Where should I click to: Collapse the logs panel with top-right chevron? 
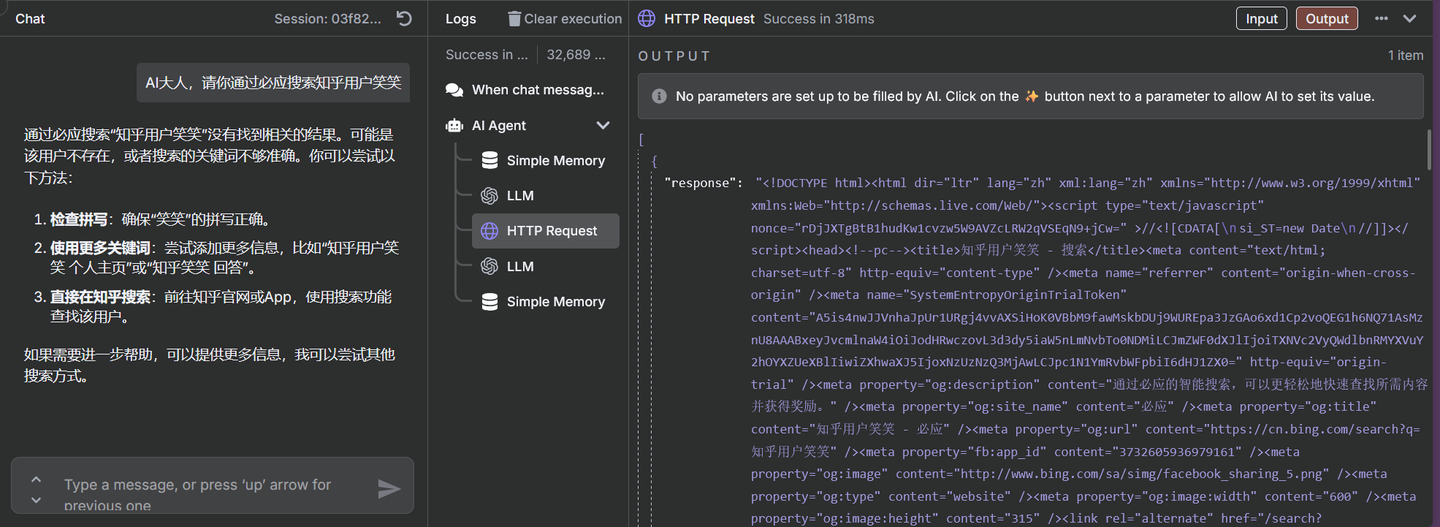click(1410, 18)
